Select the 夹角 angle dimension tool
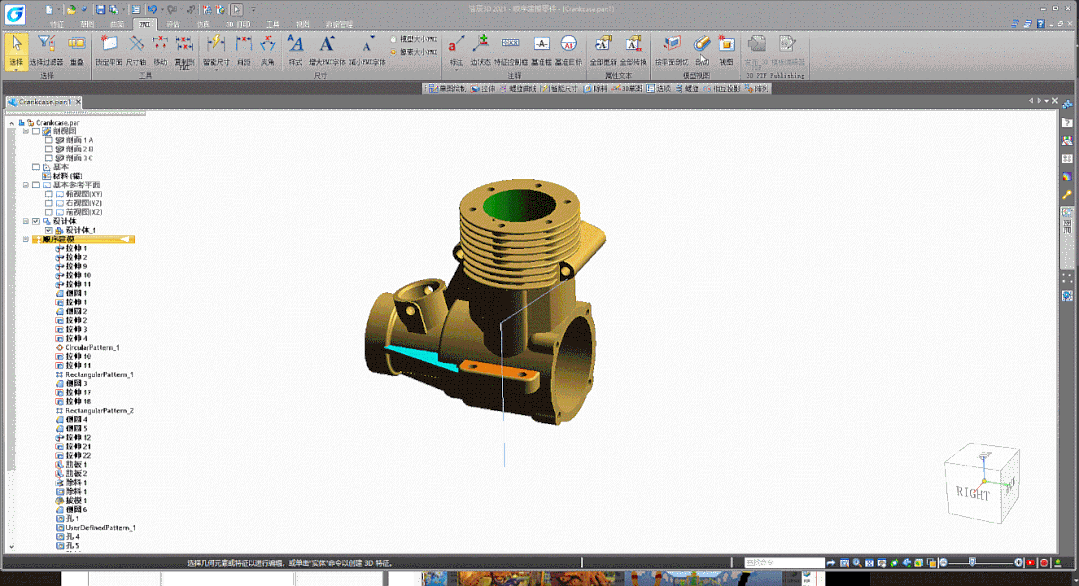This screenshot has height=586, width=1079. (268, 50)
